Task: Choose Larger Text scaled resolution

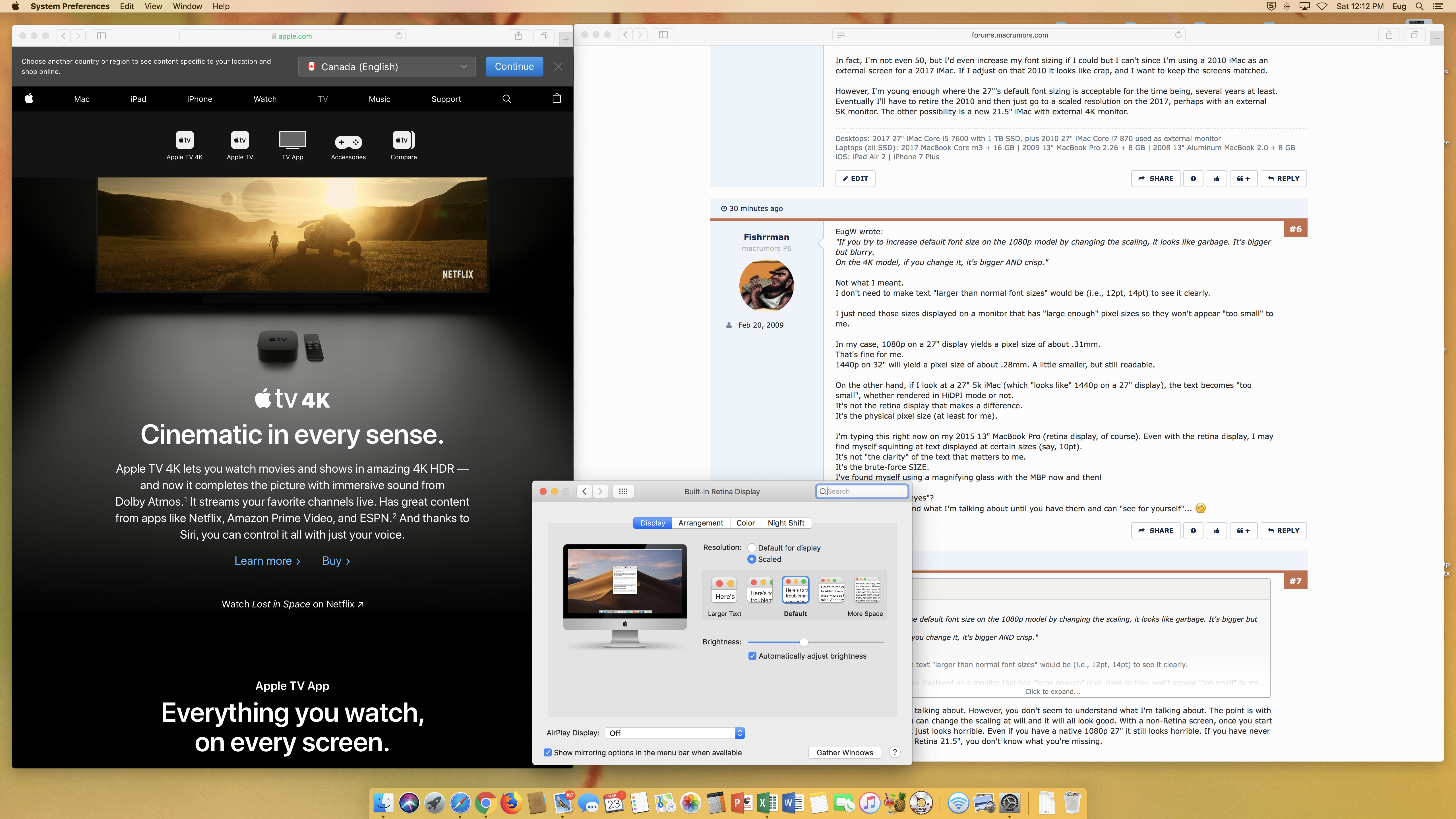Action: 725,590
